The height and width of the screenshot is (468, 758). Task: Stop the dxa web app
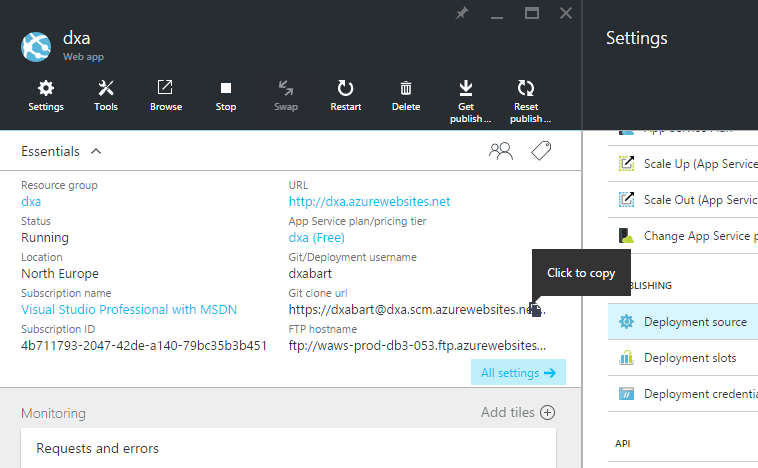click(226, 96)
